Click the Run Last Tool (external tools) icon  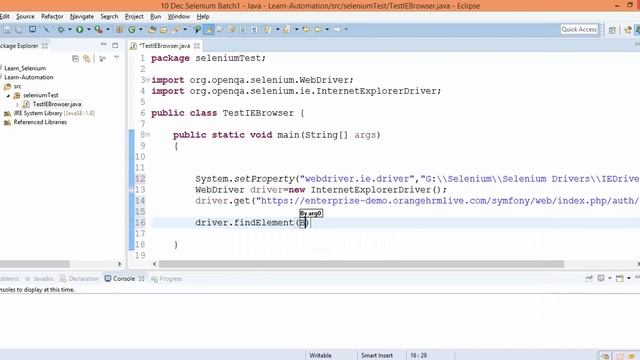click(98, 29)
